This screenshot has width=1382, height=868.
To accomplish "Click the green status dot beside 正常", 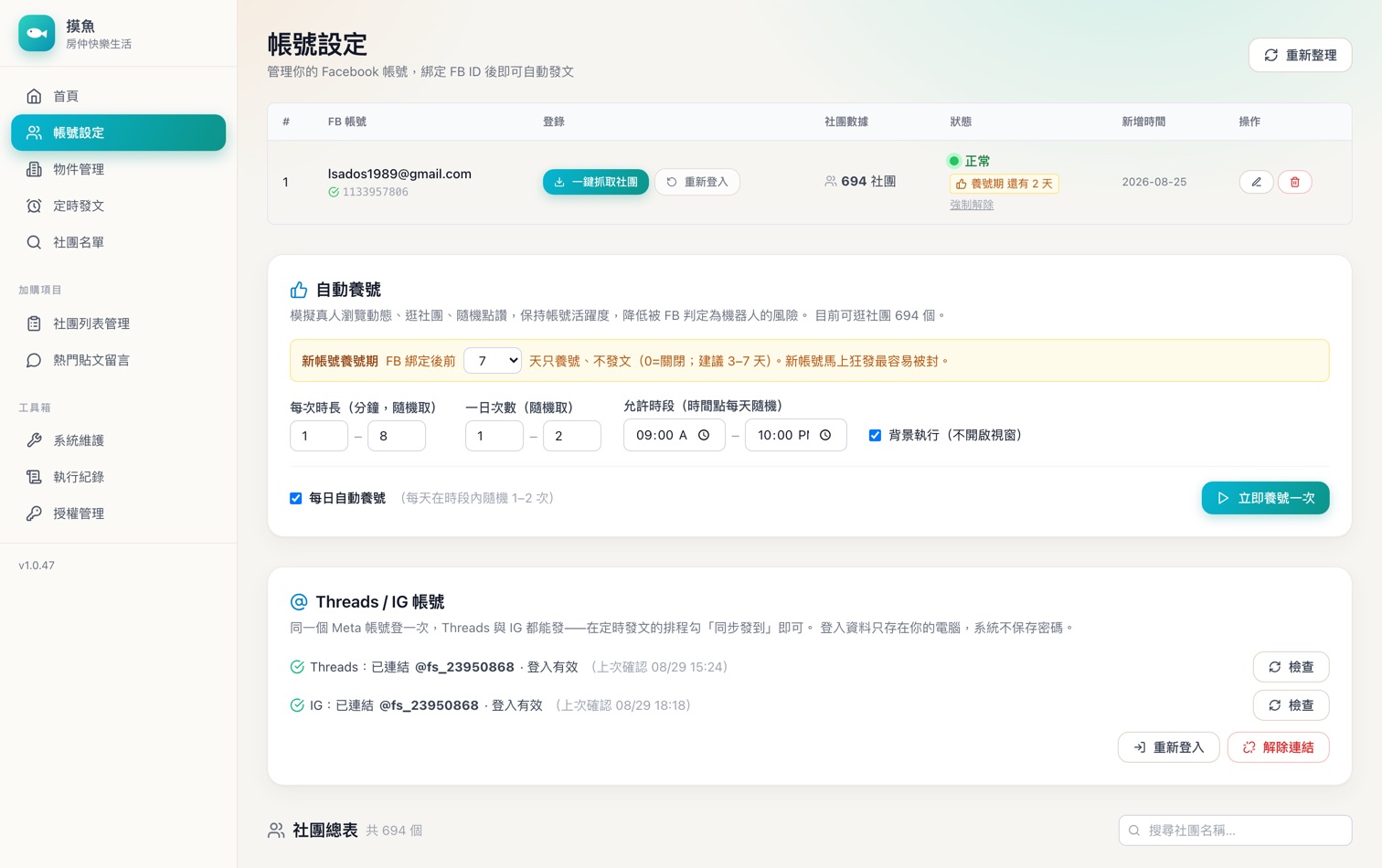I will click(x=954, y=161).
